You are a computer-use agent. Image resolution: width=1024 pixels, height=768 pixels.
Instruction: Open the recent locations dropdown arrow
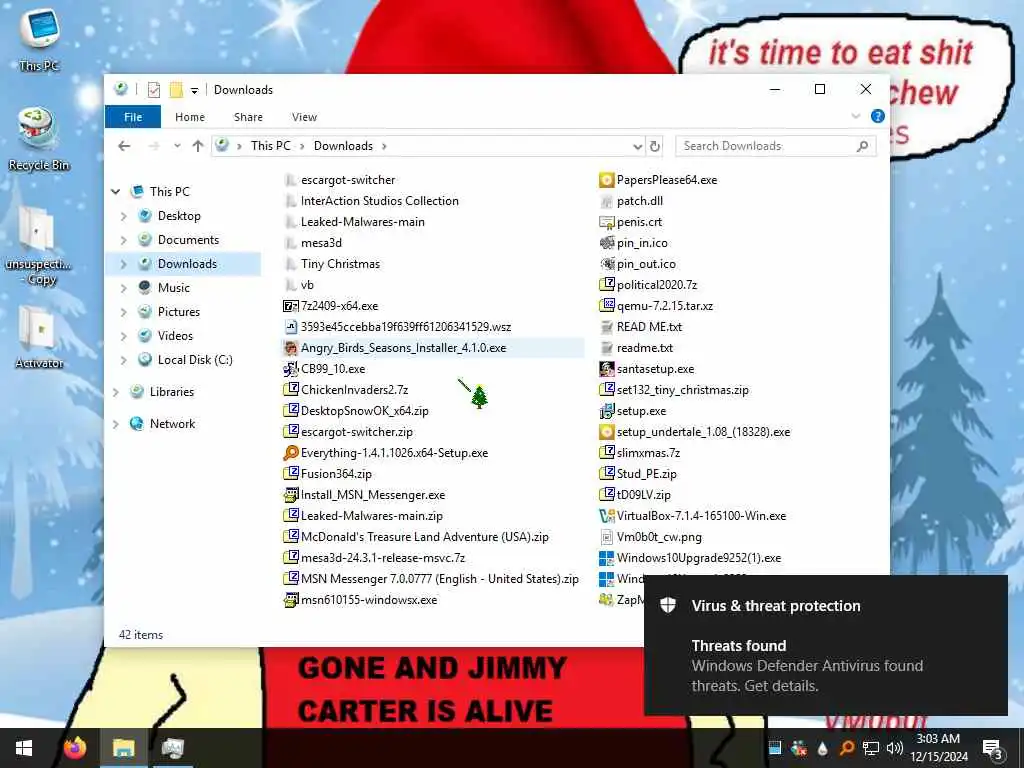pyautogui.click(x=177, y=146)
